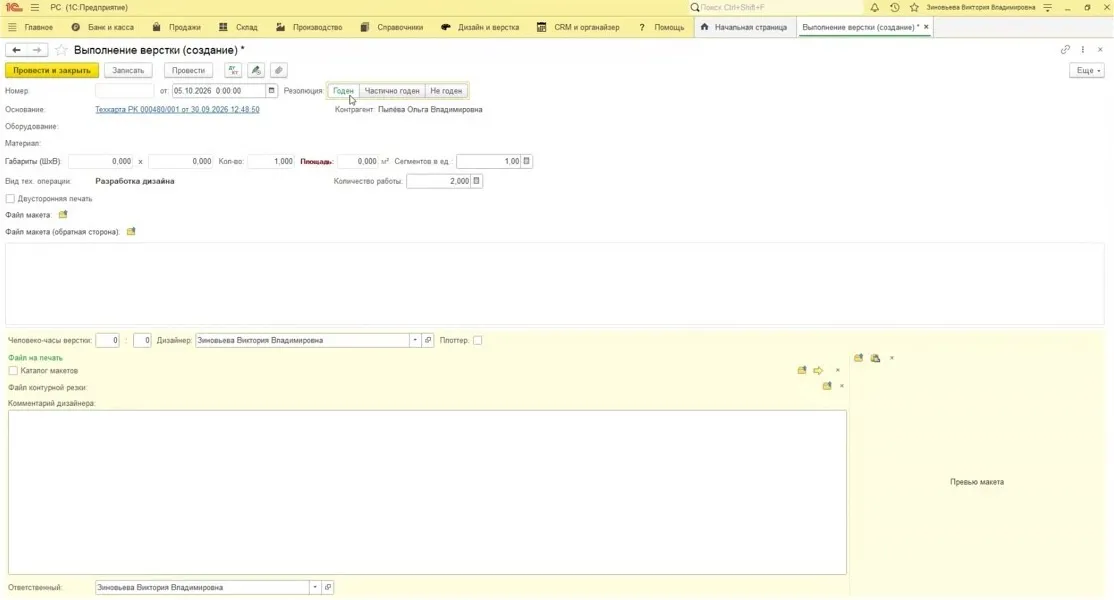Choose file for Файл макета (обратная сторона)
This screenshot has height=600, width=1114.
131,231
